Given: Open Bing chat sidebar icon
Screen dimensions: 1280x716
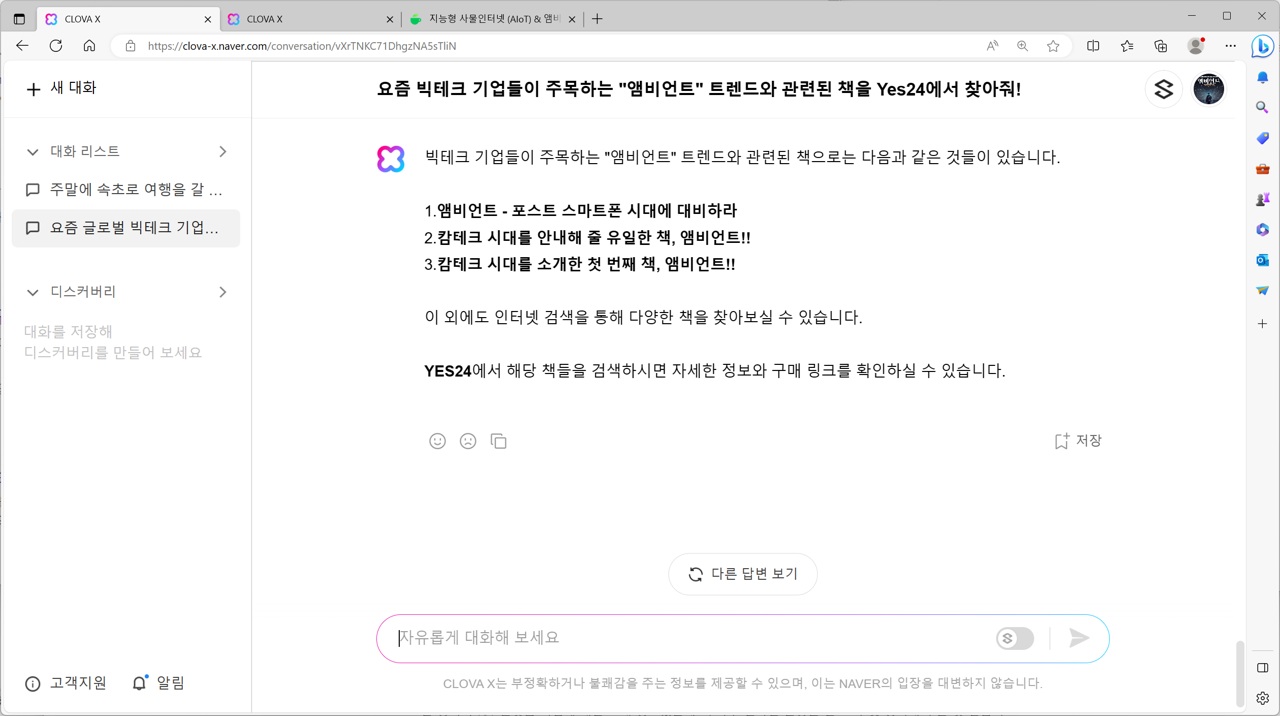Looking at the screenshot, I should coord(1263,46).
